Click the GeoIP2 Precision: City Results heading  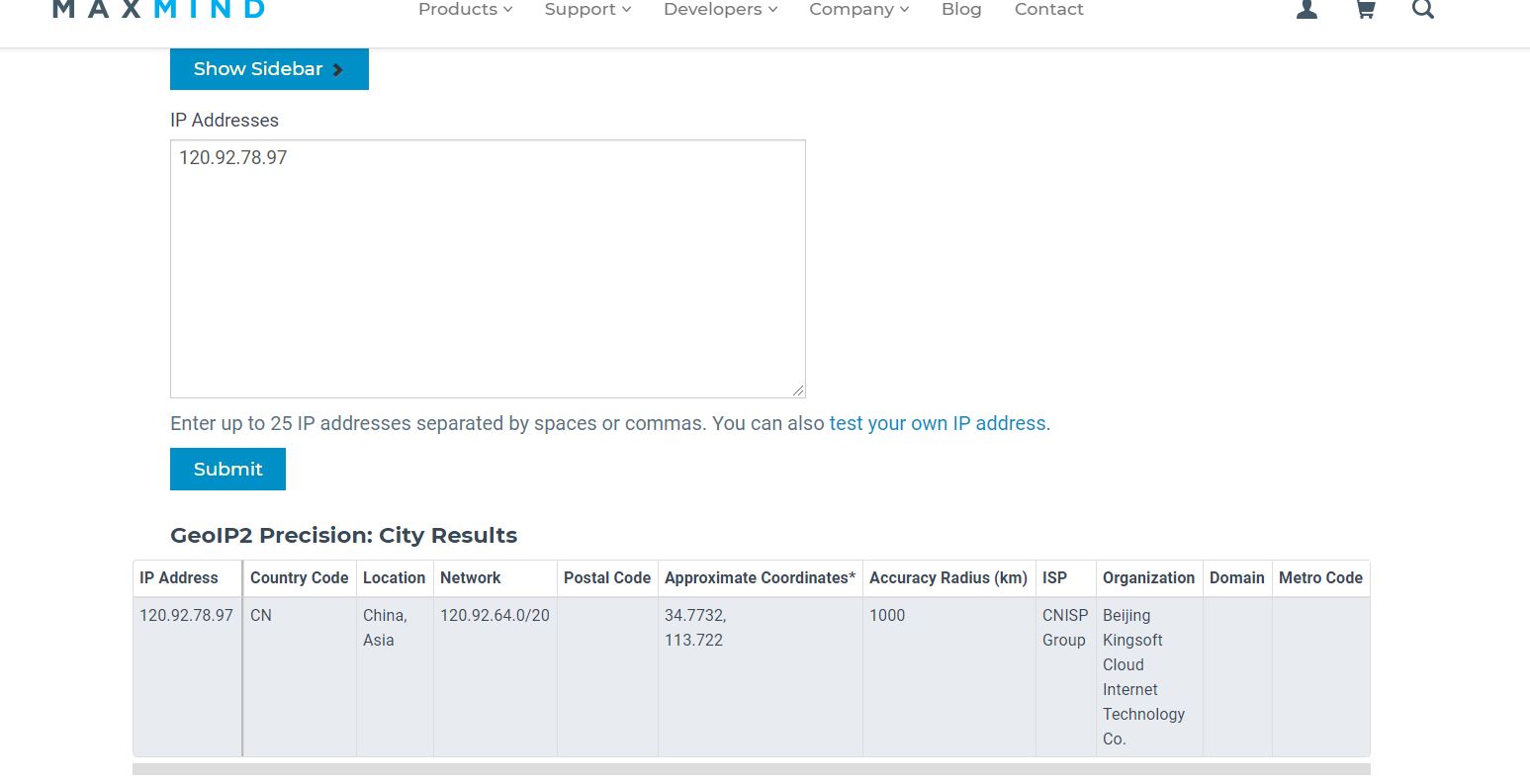pyautogui.click(x=343, y=535)
